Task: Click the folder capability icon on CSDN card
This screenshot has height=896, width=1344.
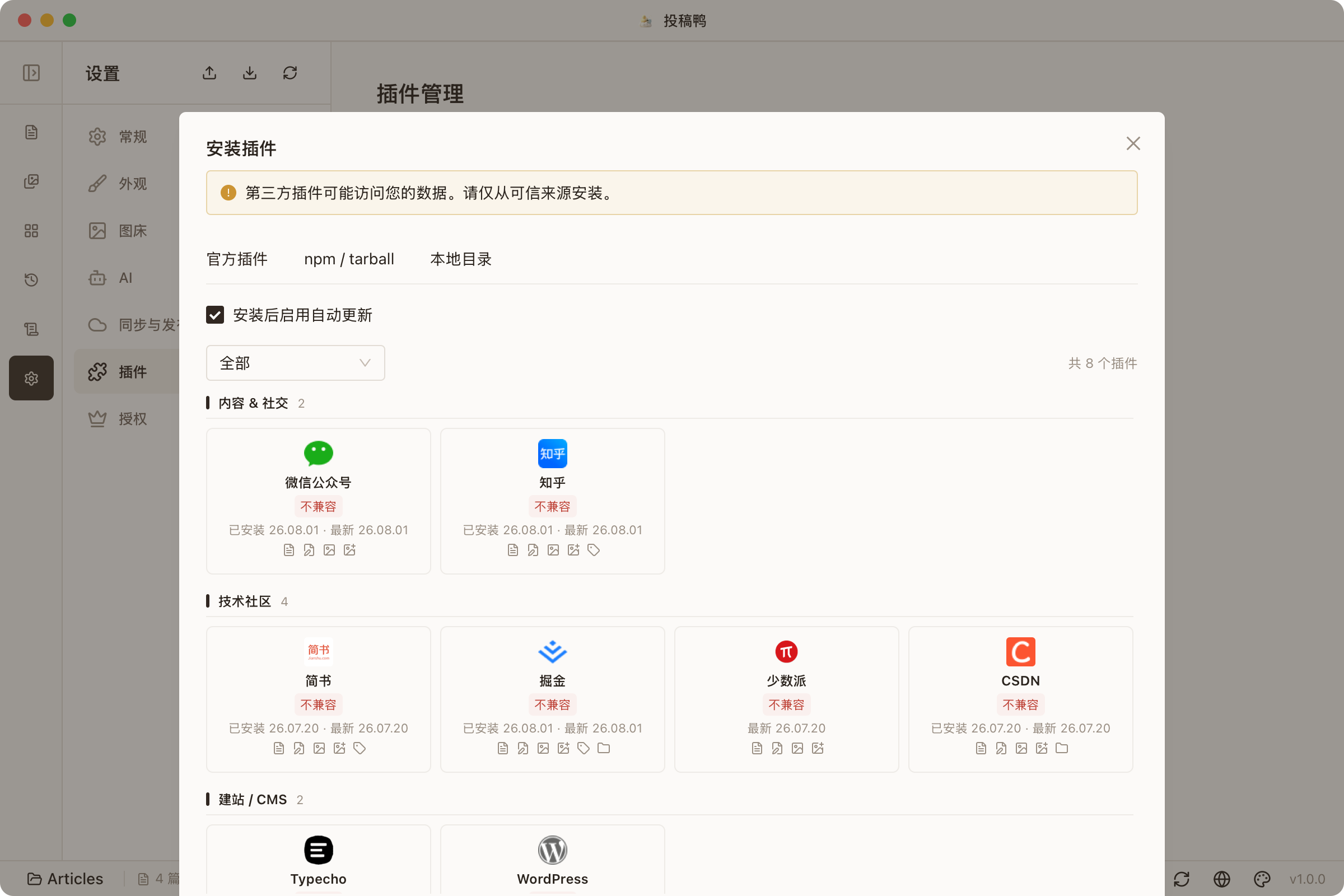Action: pos(1062,749)
